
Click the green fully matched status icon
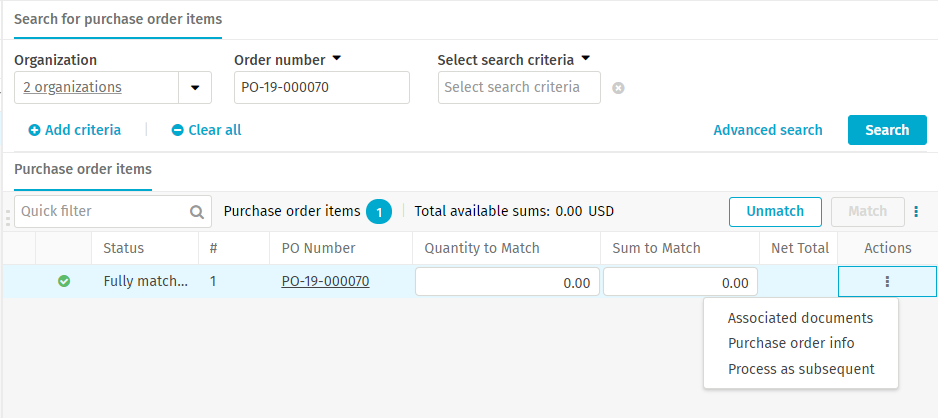coord(64,281)
